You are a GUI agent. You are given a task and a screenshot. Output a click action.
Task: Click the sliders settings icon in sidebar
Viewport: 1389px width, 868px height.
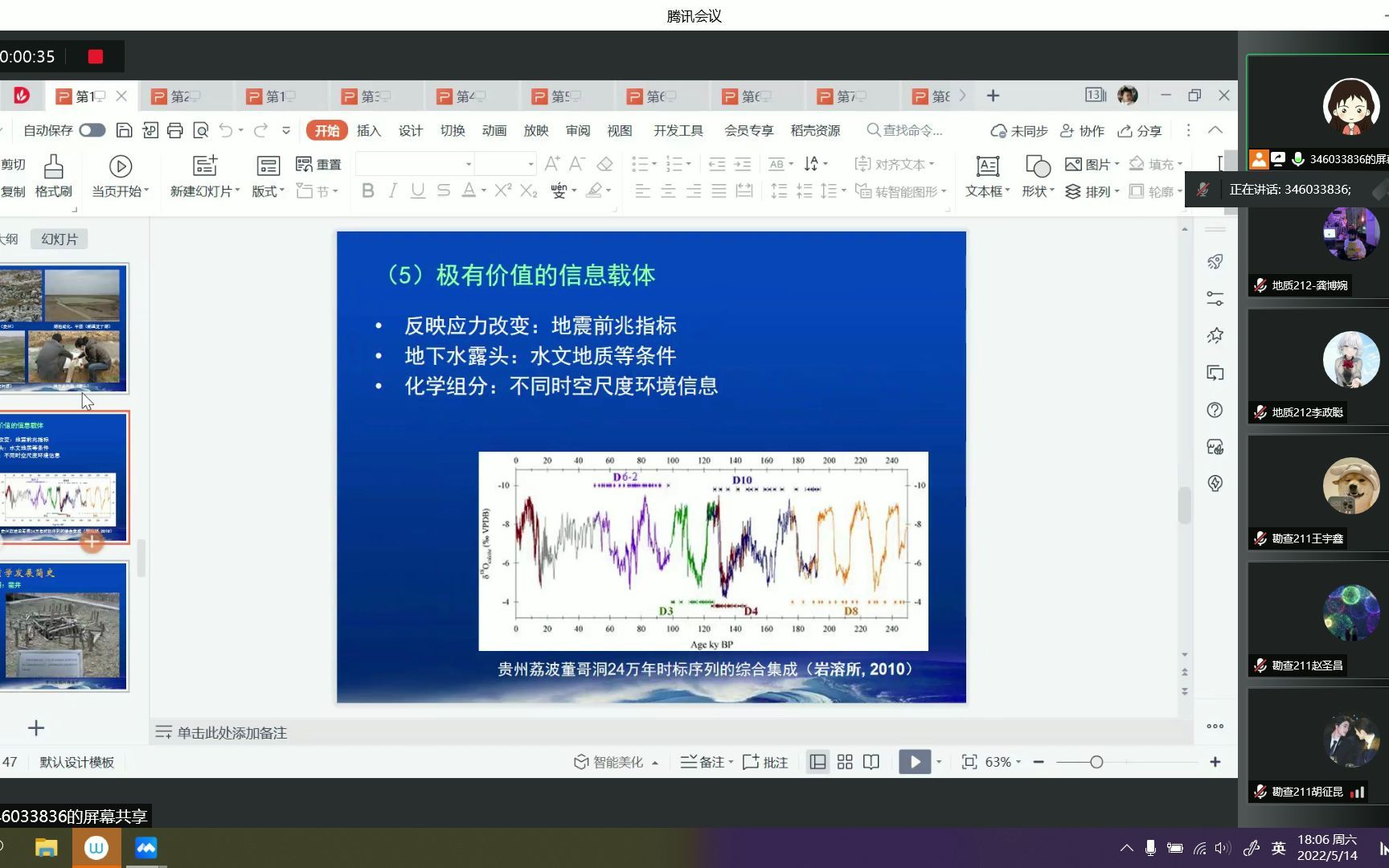click(1215, 298)
